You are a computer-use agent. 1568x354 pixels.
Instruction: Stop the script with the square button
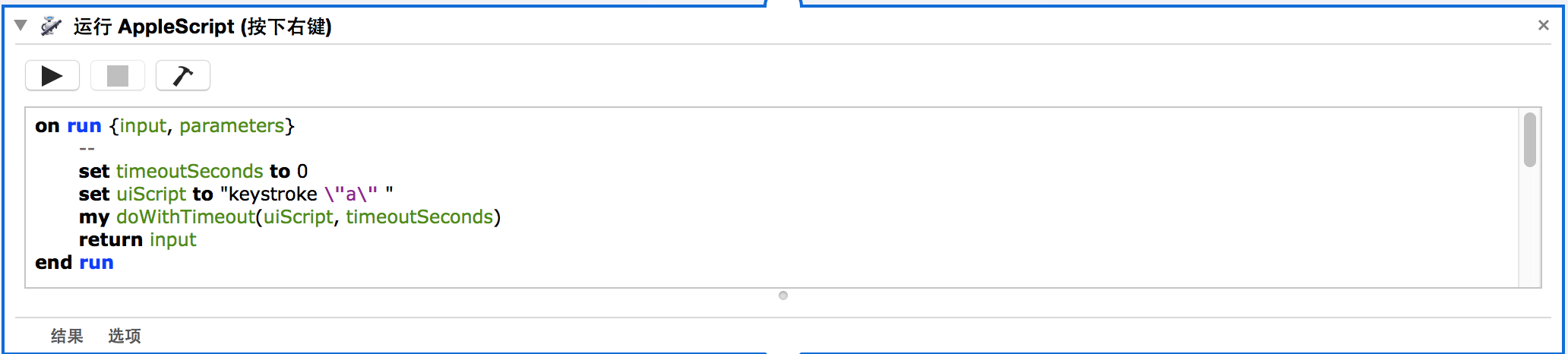pos(118,76)
